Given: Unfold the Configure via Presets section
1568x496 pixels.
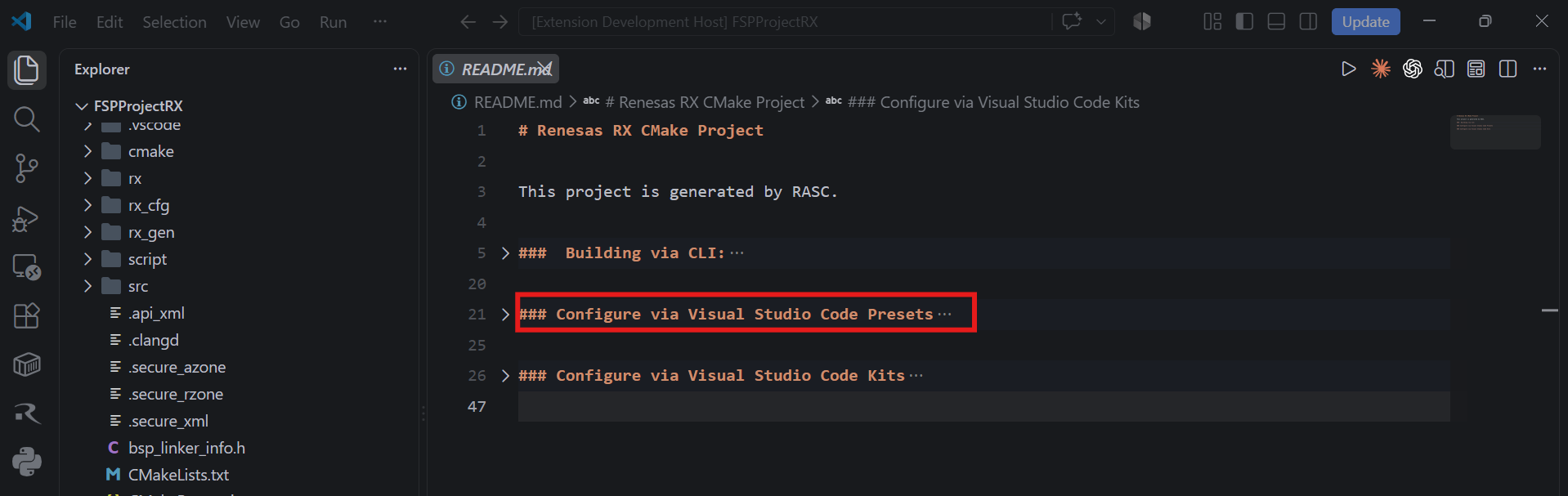Looking at the screenshot, I should click(505, 315).
